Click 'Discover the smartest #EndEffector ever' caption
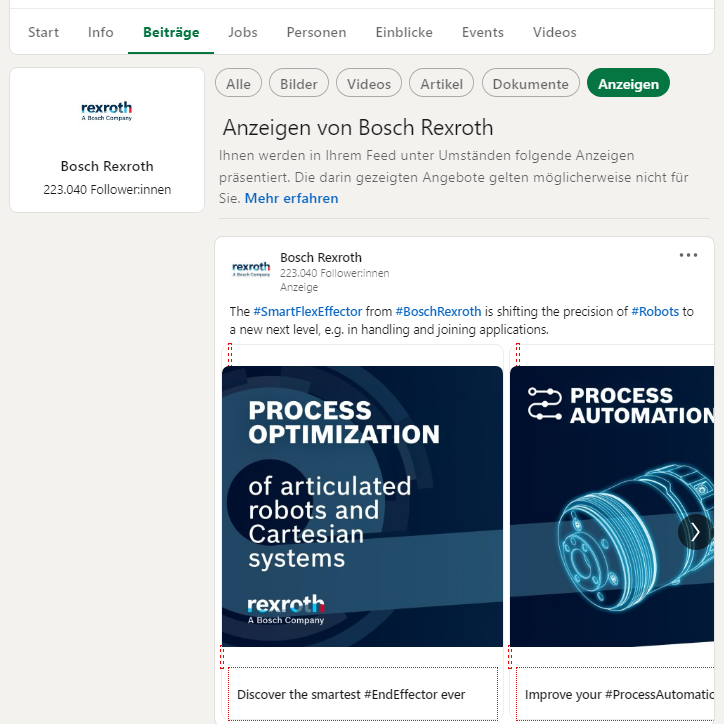 351,694
